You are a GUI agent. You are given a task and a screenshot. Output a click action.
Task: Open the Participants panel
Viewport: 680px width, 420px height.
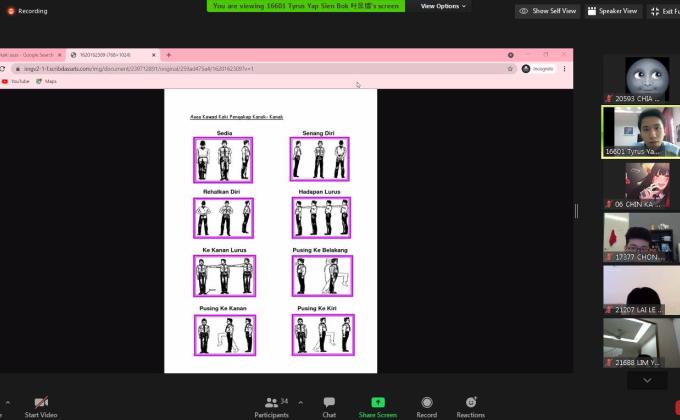(x=271, y=402)
